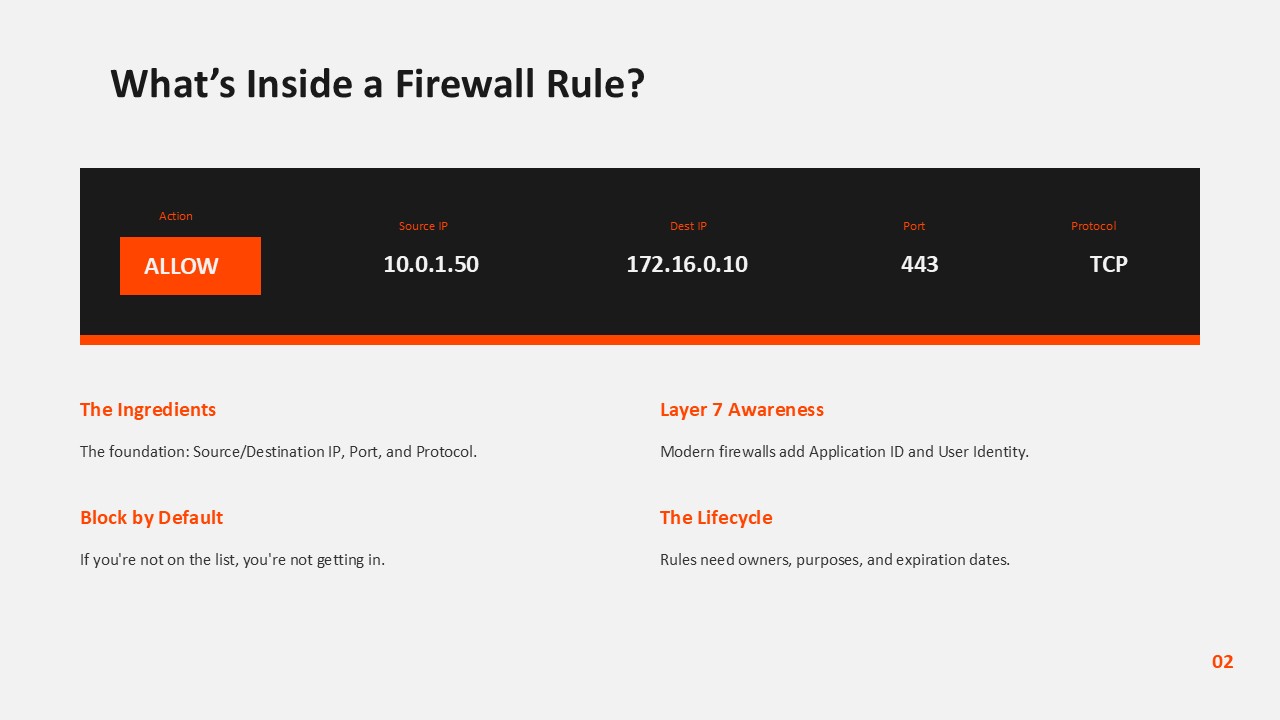Click the orange bar beneath the rule panel
The height and width of the screenshot is (720, 1280).
click(x=640, y=340)
